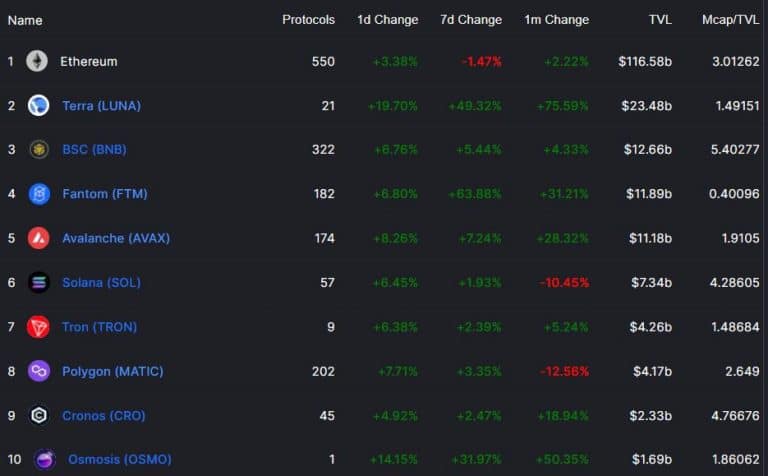Image resolution: width=768 pixels, height=476 pixels.
Task: Open the Cronos (CRO) chain link
Action: (x=104, y=415)
